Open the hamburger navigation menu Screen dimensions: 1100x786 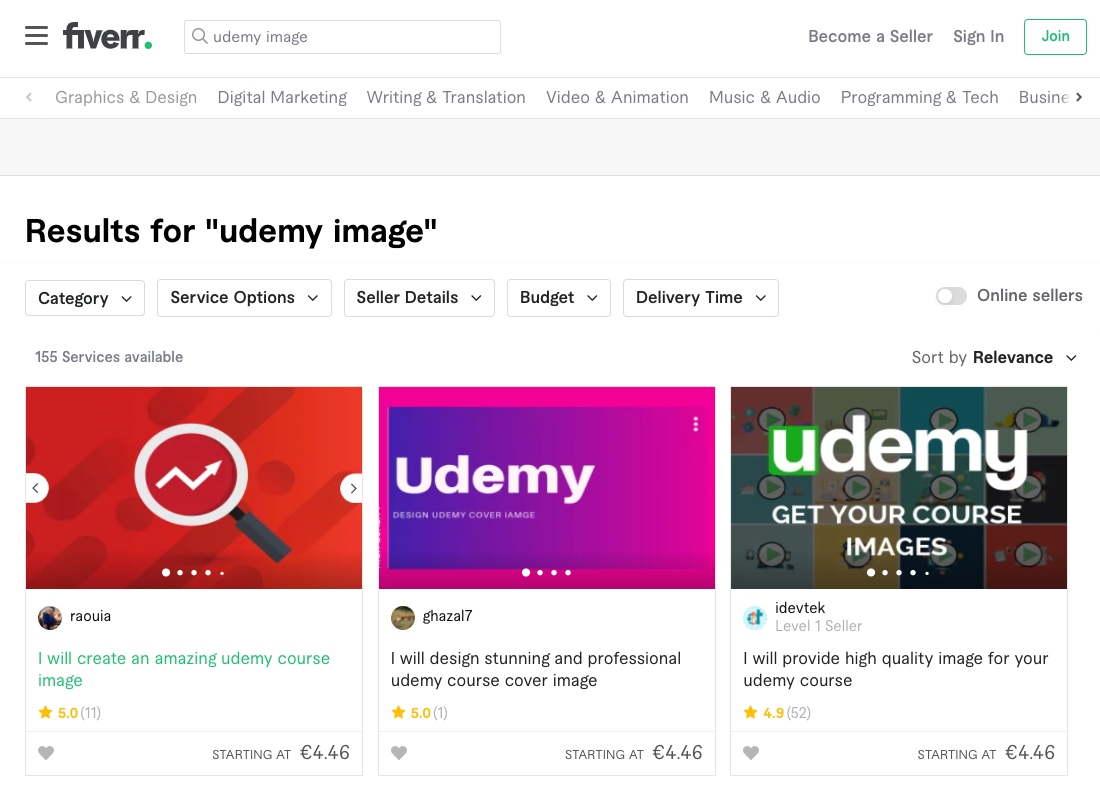tap(36, 36)
